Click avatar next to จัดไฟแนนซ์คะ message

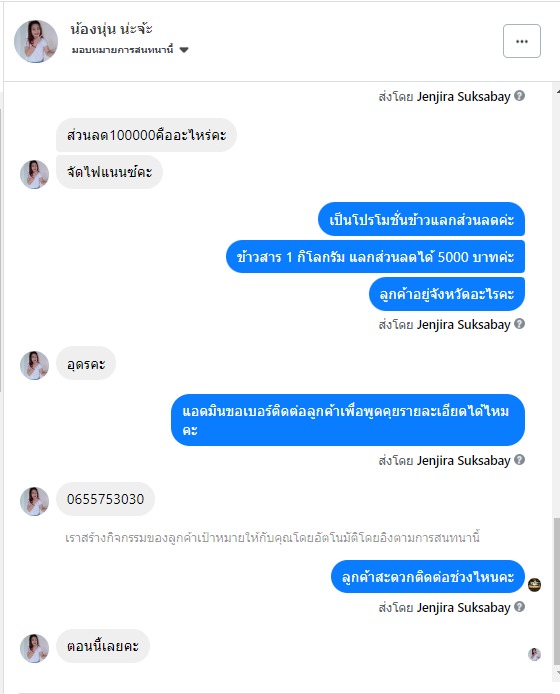[x=35, y=174]
